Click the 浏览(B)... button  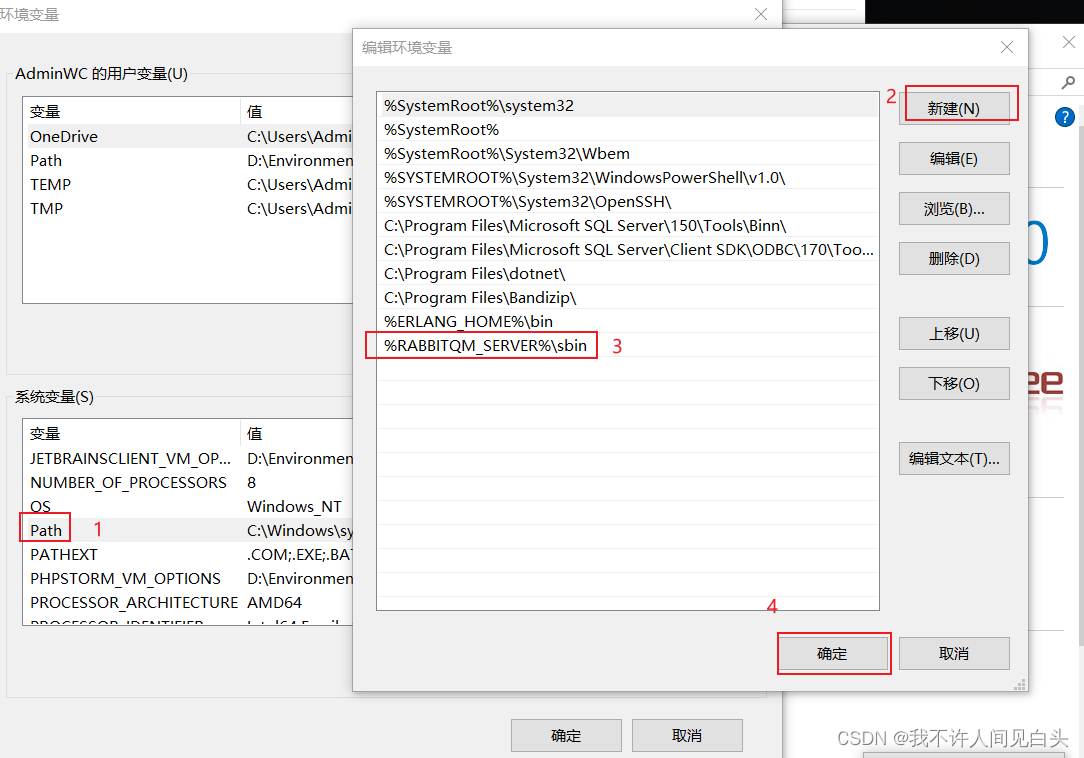click(953, 208)
